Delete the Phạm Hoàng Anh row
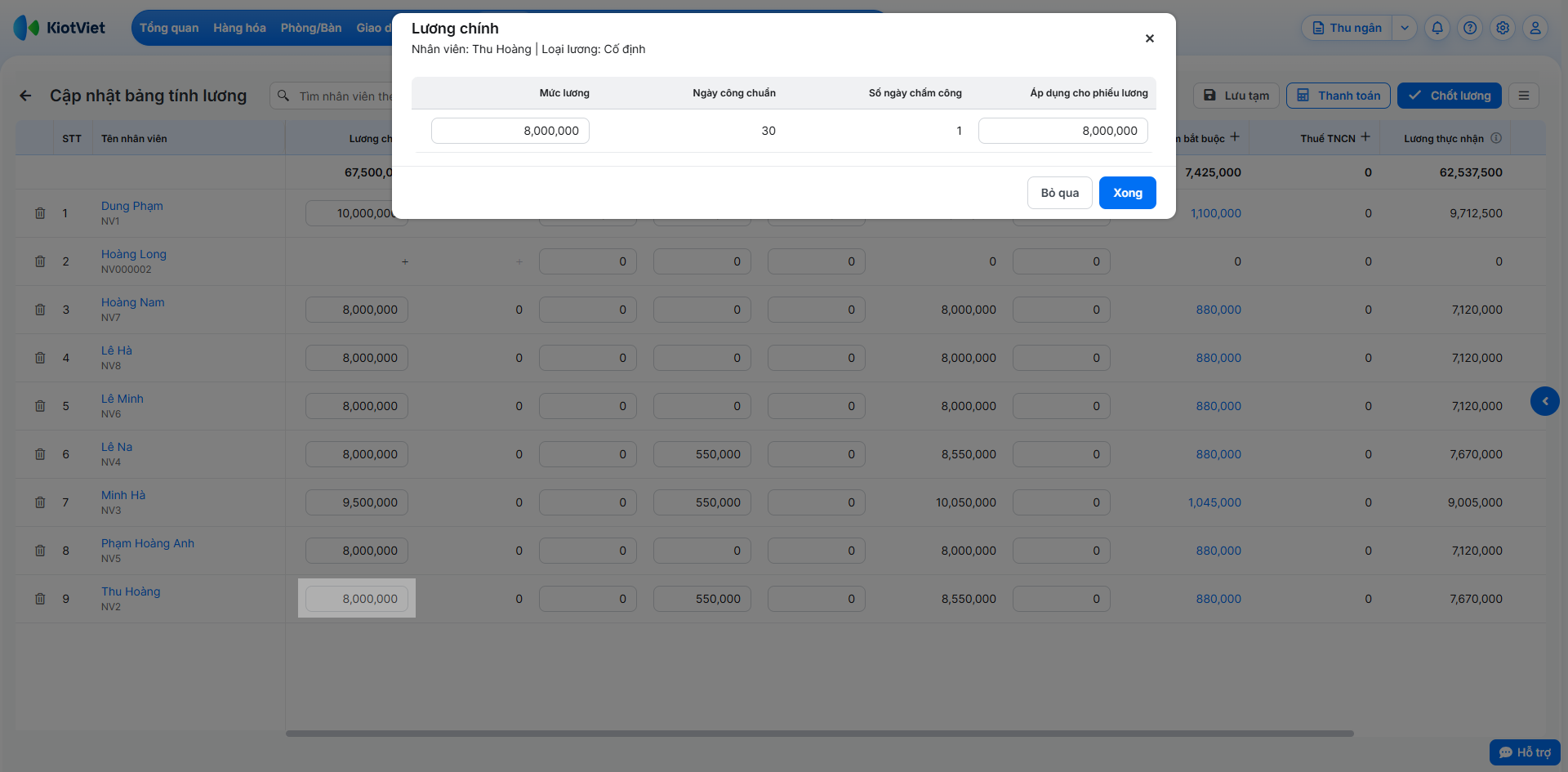1568x772 pixels. pyautogui.click(x=40, y=551)
